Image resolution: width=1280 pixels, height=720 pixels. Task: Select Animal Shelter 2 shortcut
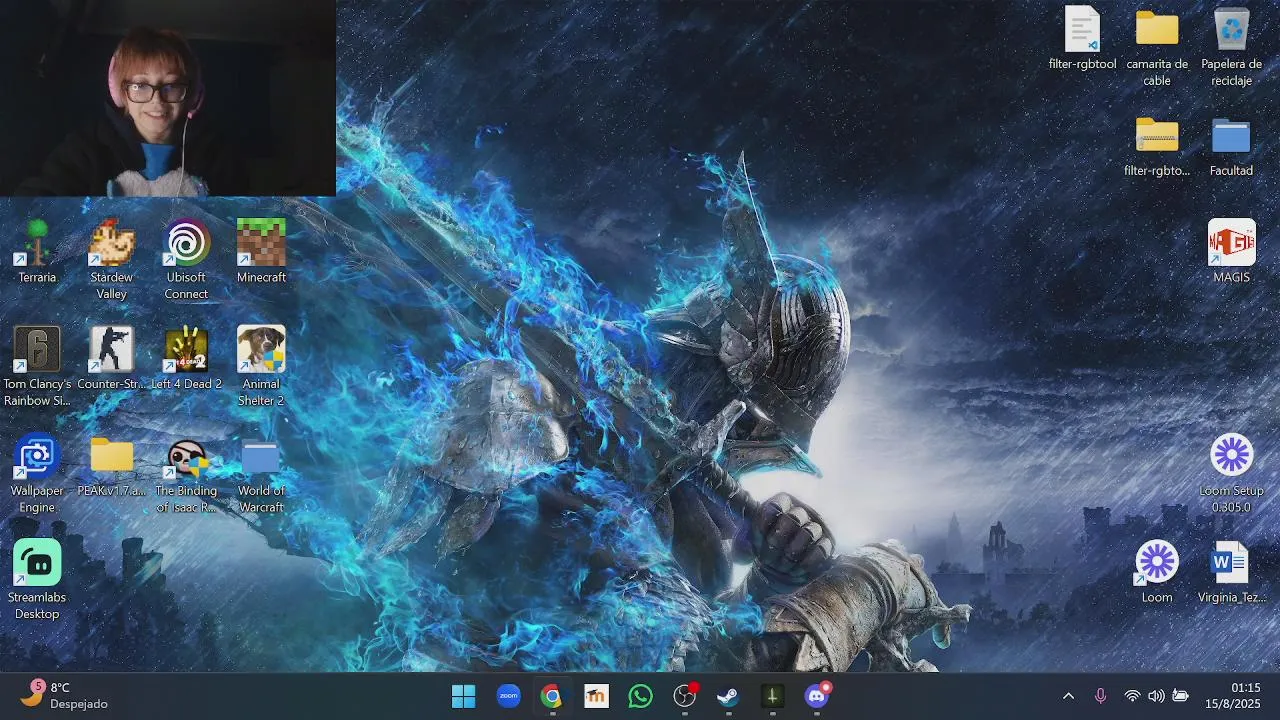[x=261, y=366]
